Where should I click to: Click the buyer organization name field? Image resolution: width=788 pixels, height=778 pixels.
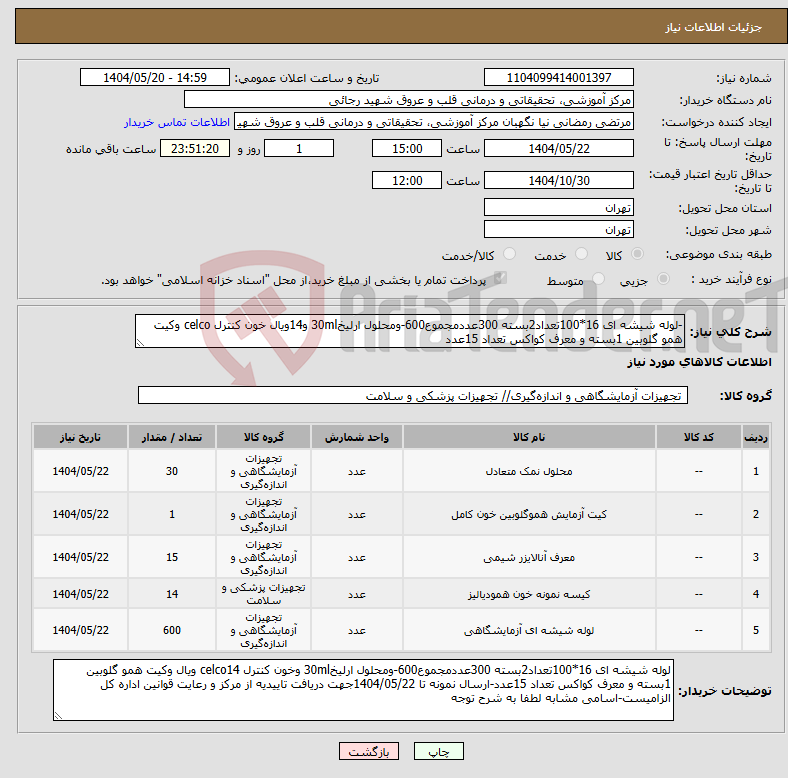click(x=409, y=100)
